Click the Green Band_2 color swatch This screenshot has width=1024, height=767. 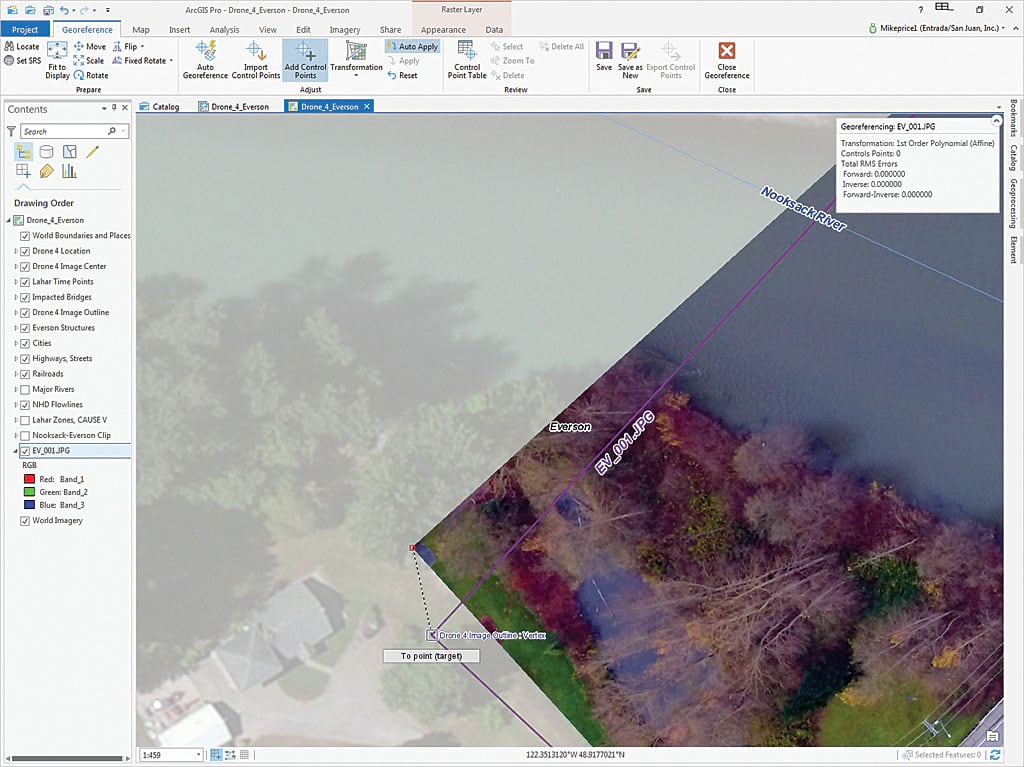pyautogui.click(x=29, y=492)
